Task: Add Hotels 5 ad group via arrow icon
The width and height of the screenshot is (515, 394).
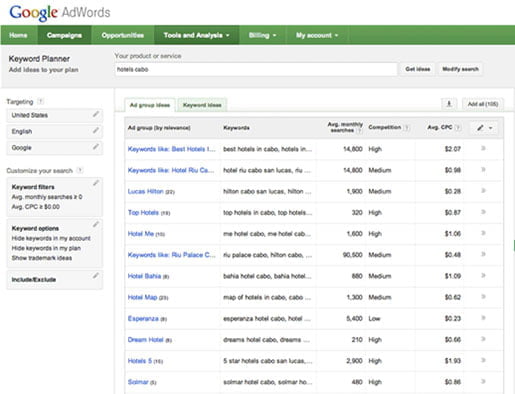Action: tap(483, 360)
